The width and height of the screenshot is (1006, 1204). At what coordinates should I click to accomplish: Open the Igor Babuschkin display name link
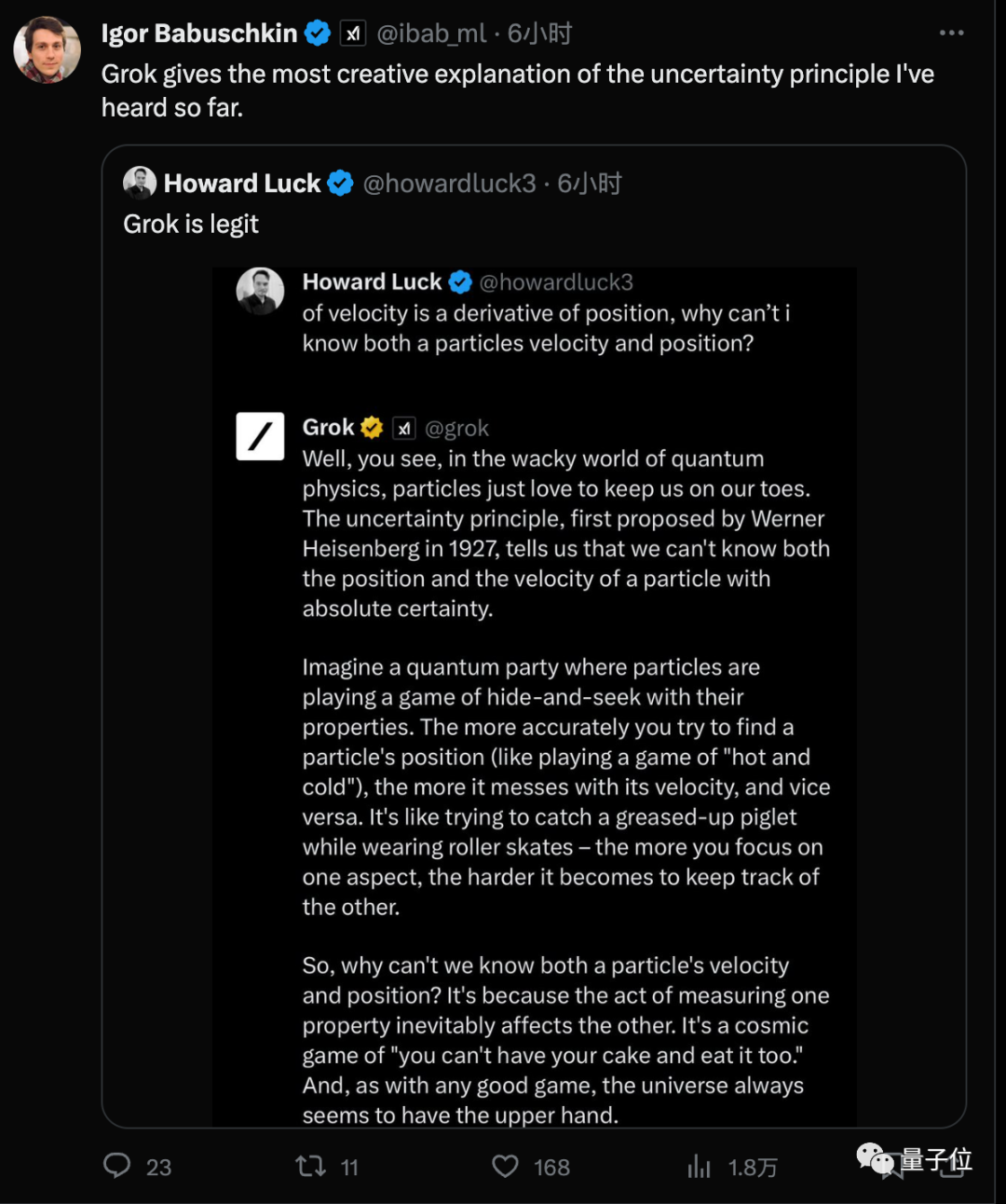coord(198,34)
